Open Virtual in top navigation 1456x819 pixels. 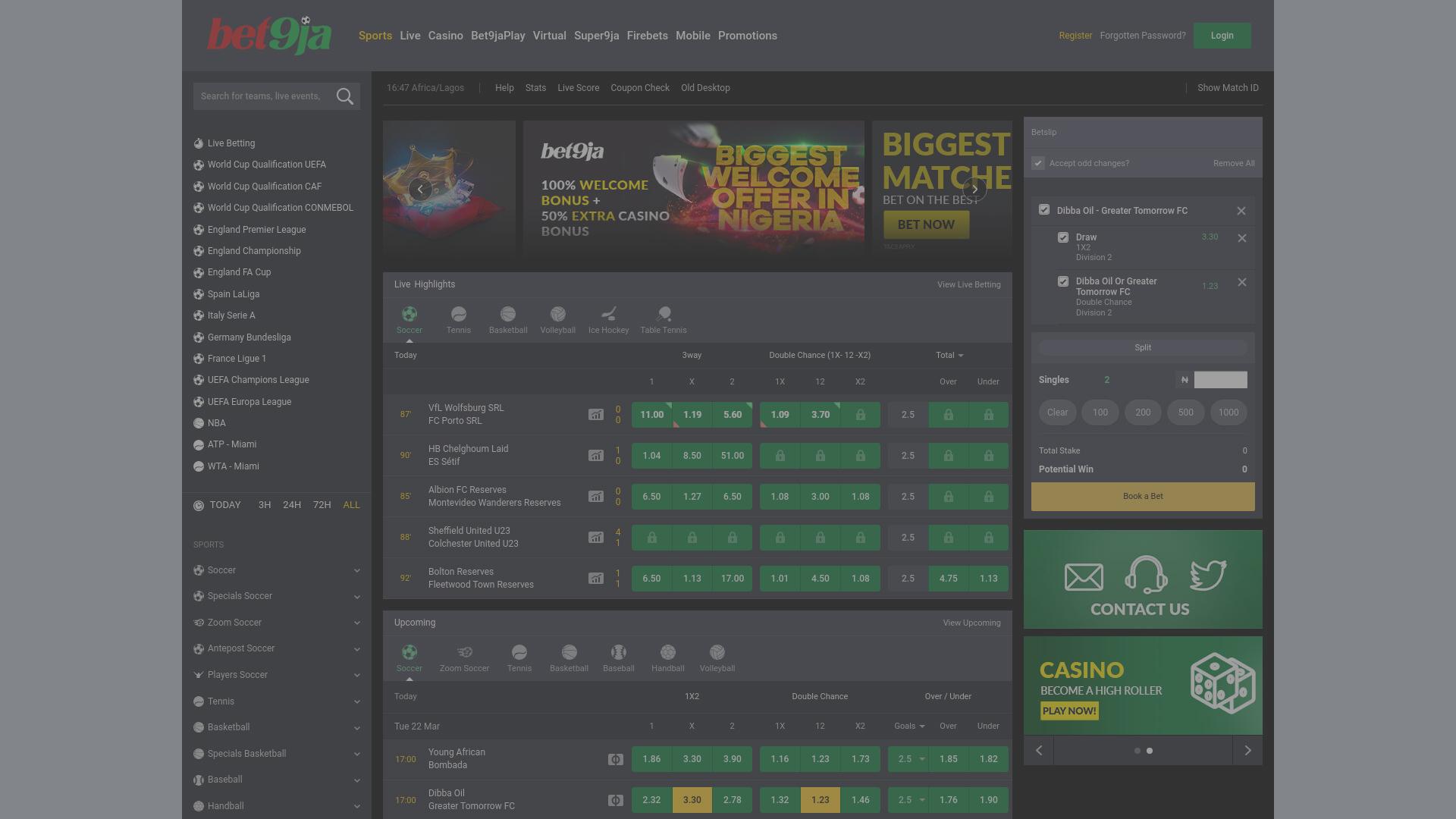tap(550, 36)
